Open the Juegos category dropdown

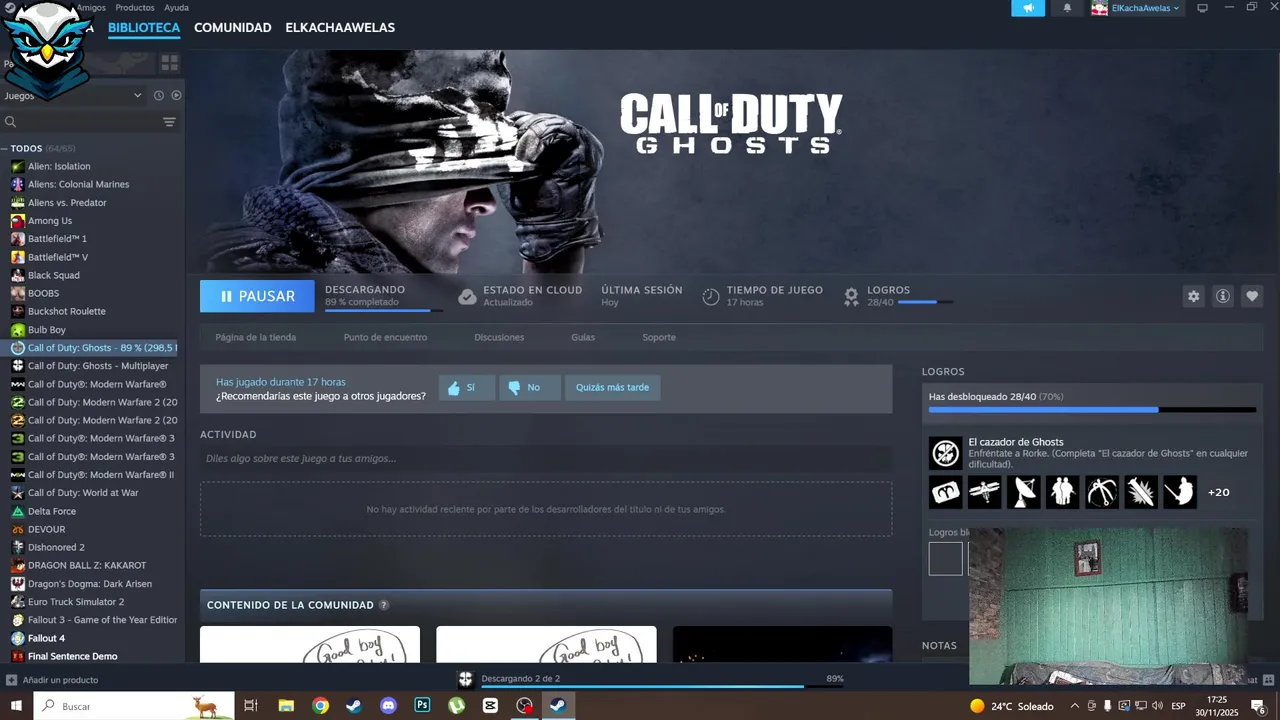pyautogui.click(x=72, y=95)
